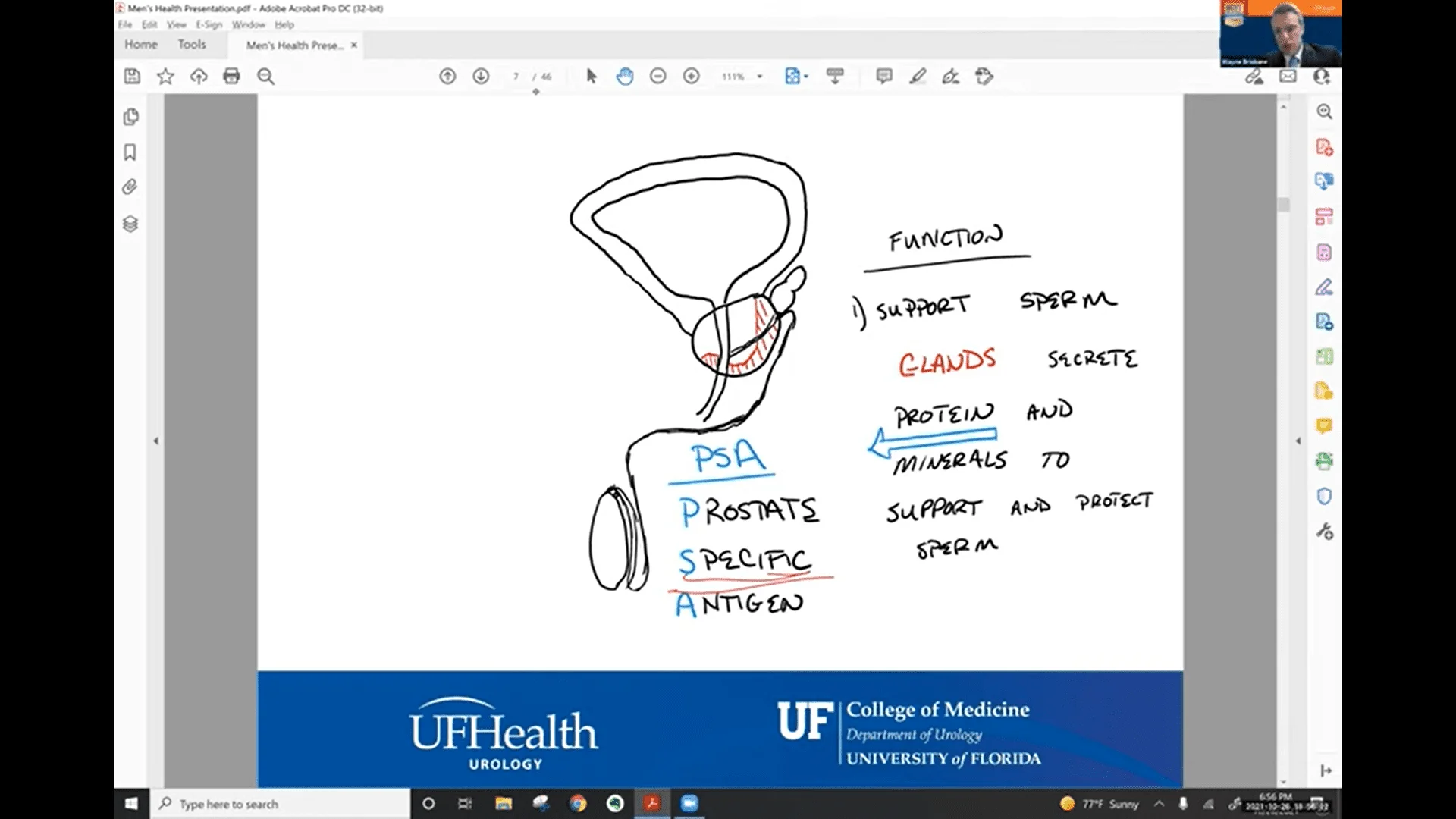Add a comment with the sticky note icon
1456x819 pixels.
click(x=884, y=76)
